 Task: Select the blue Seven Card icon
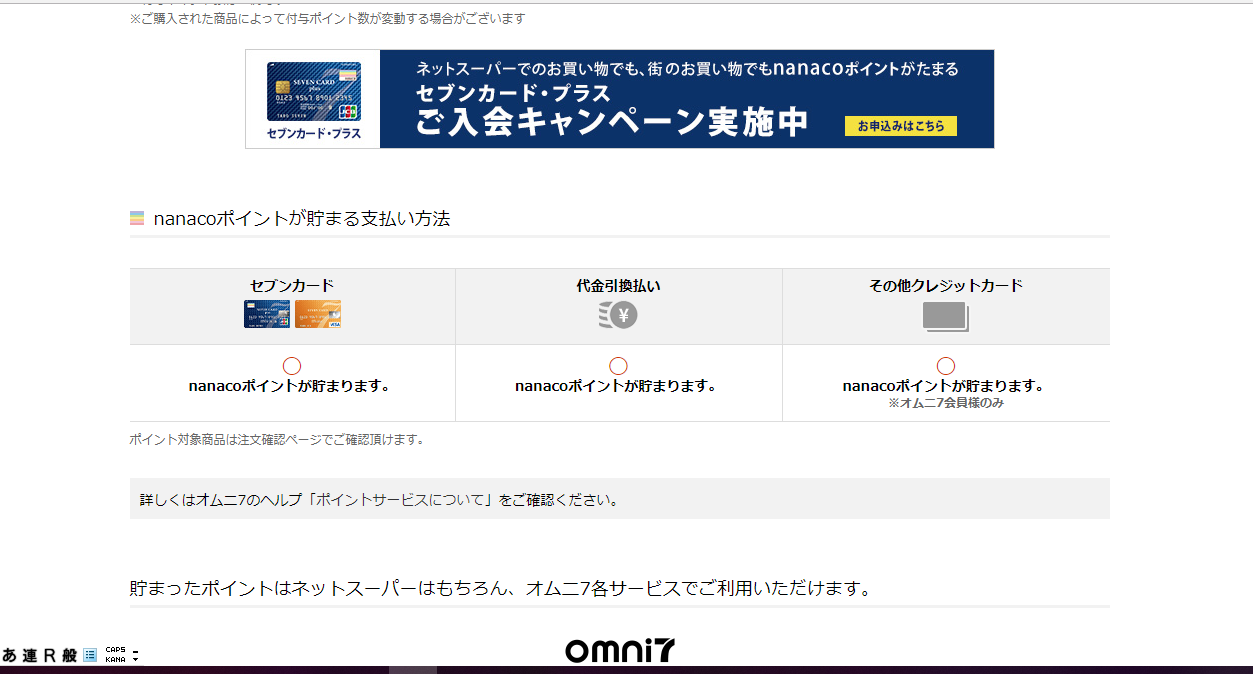267,314
